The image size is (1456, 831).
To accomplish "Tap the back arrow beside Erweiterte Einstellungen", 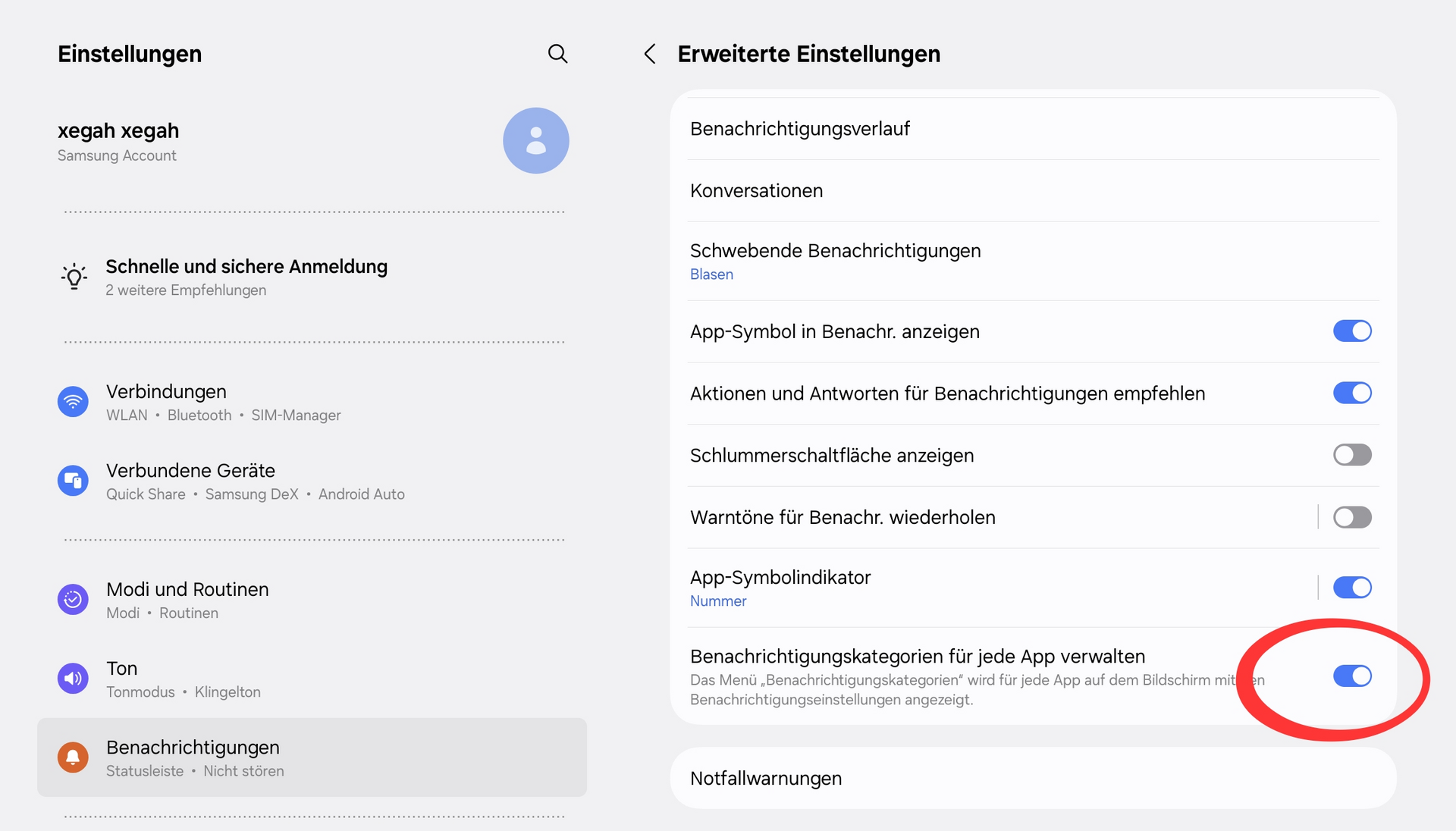I will tap(650, 54).
